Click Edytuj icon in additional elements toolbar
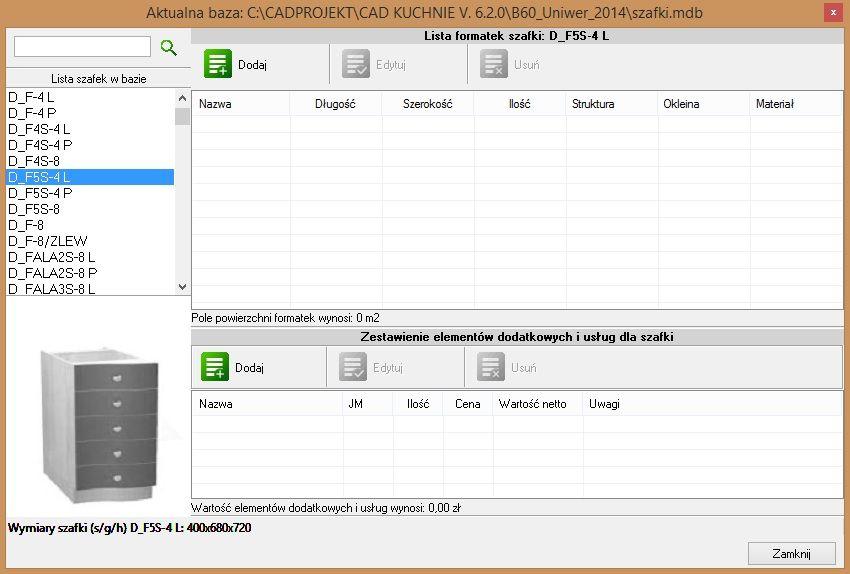The image size is (850, 574). pos(353,367)
